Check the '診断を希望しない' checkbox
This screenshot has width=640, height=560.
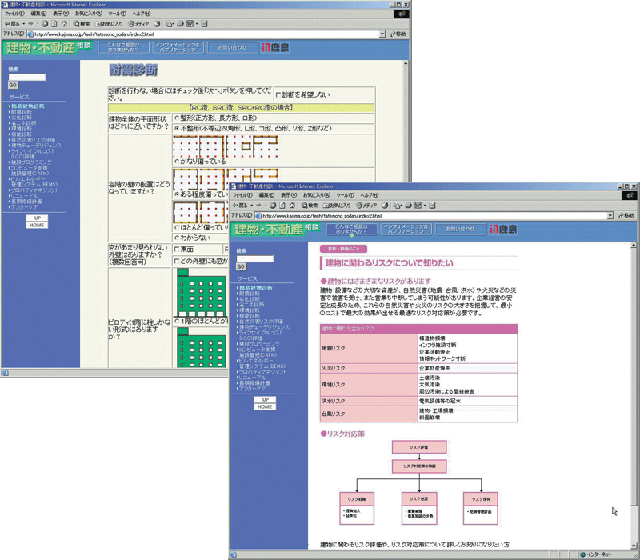pyautogui.click(x=277, y=95)
